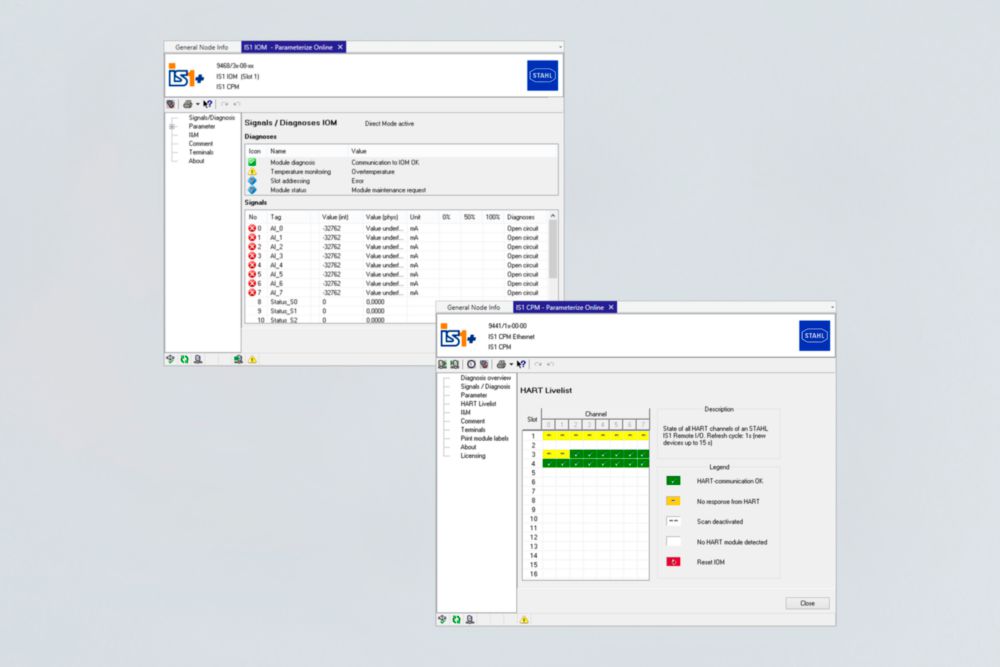Switch to the General Node Info tab

pyautogui.click(x=200, y=46)
